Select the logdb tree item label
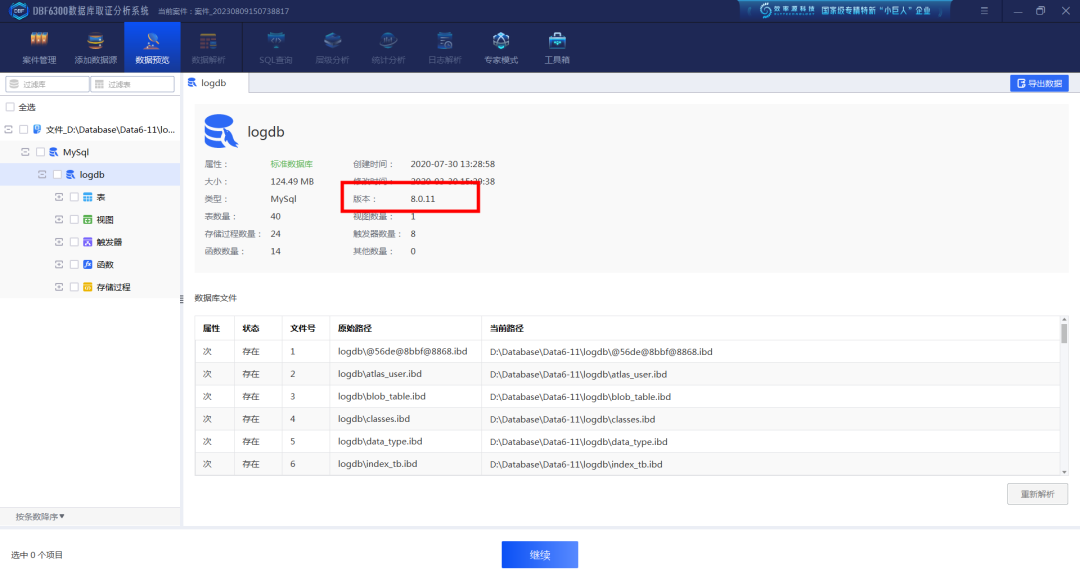1080x580 pixels. click(x=92, y=175)
